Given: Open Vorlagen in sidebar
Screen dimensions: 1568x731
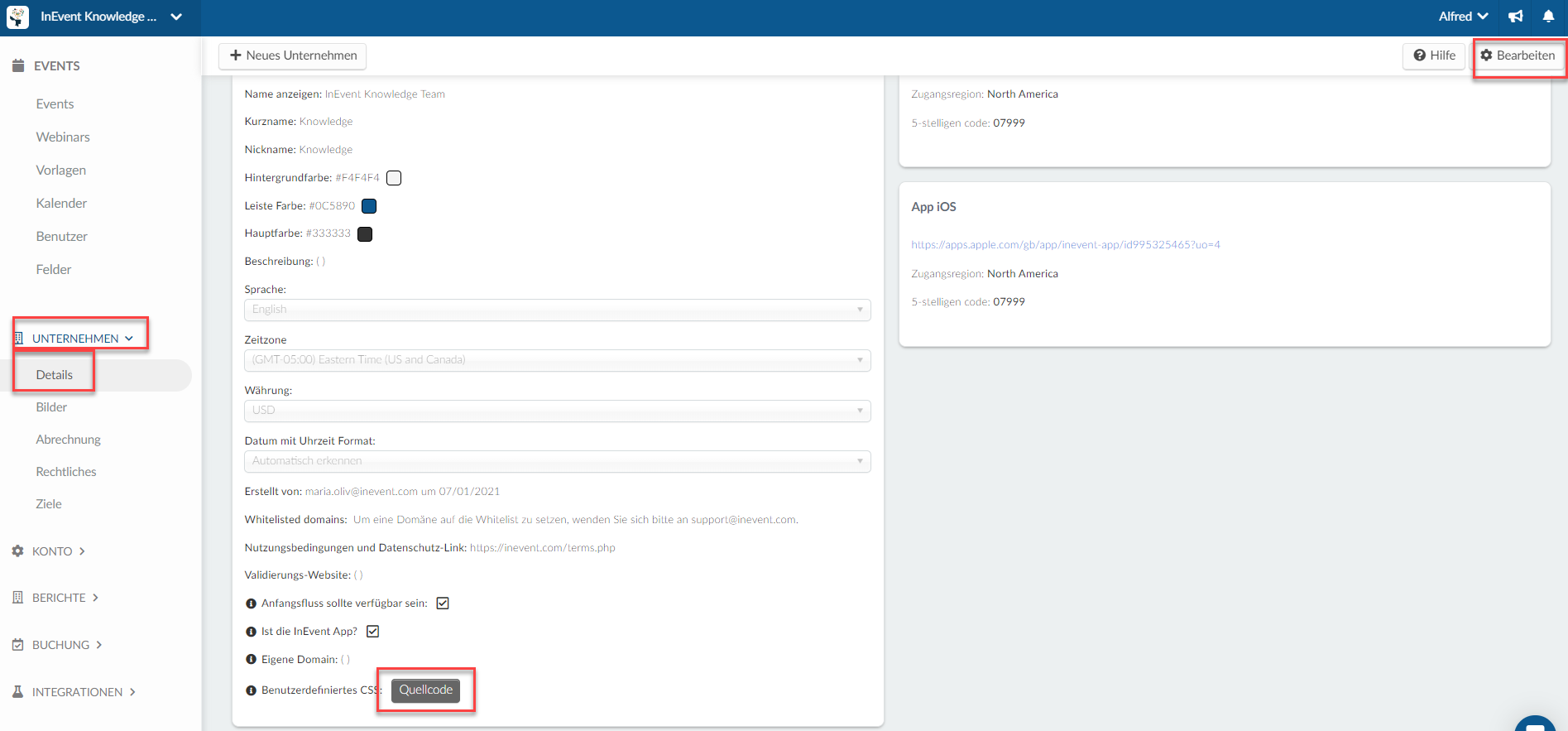Looking at the screenshot, I should tap(60, 170).
